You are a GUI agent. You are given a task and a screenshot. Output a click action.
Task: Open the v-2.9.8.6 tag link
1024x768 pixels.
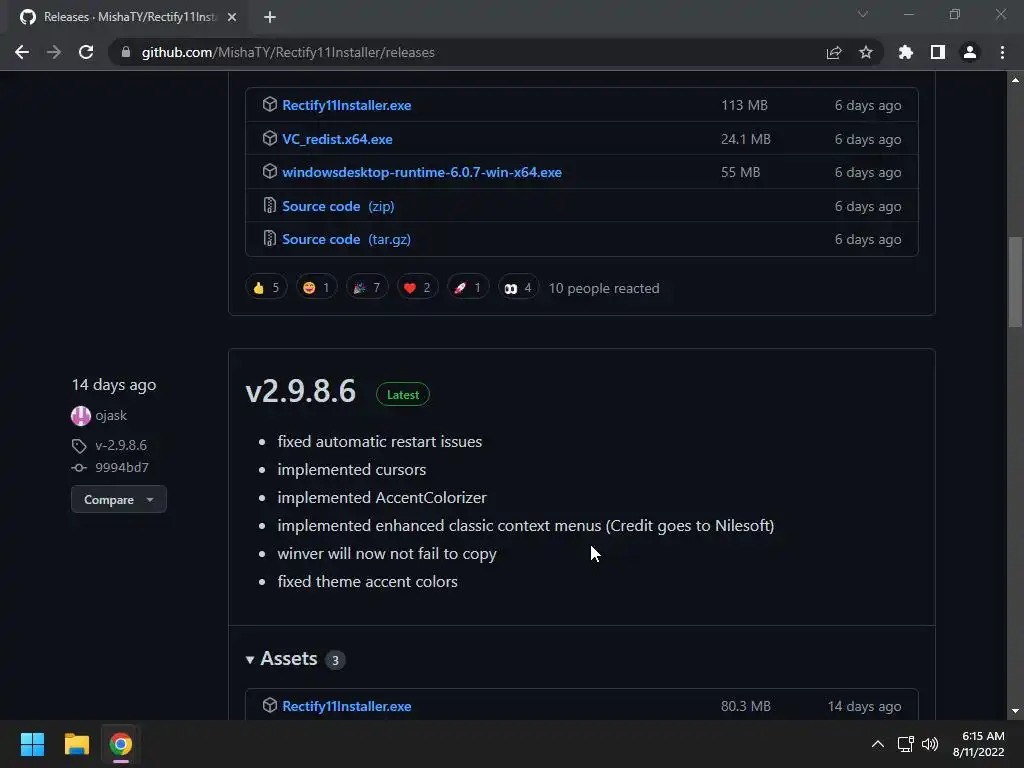pyautogui.click(x=121, y=445)
